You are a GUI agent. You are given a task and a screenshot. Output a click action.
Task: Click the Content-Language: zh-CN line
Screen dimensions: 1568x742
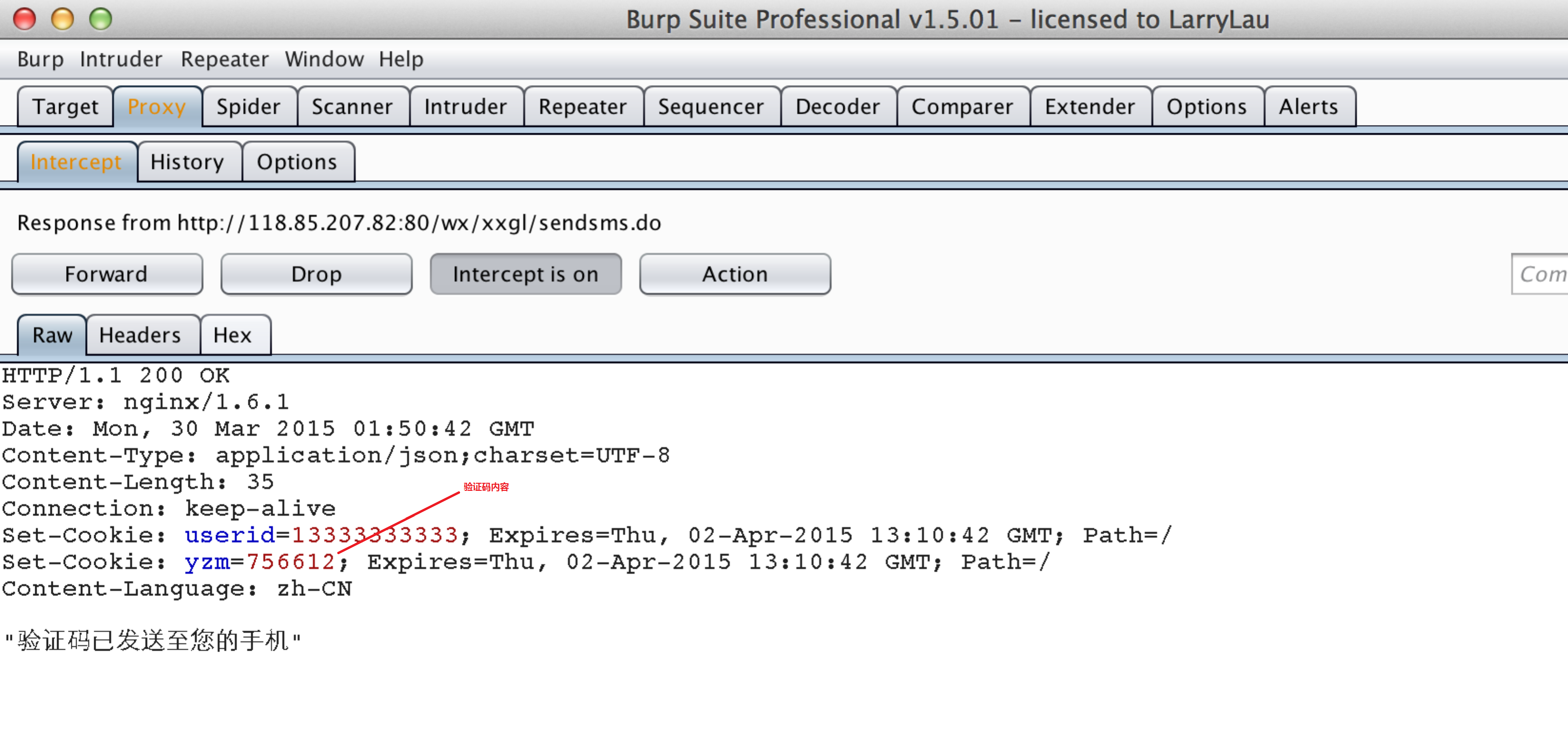click(x=177, y=589)
